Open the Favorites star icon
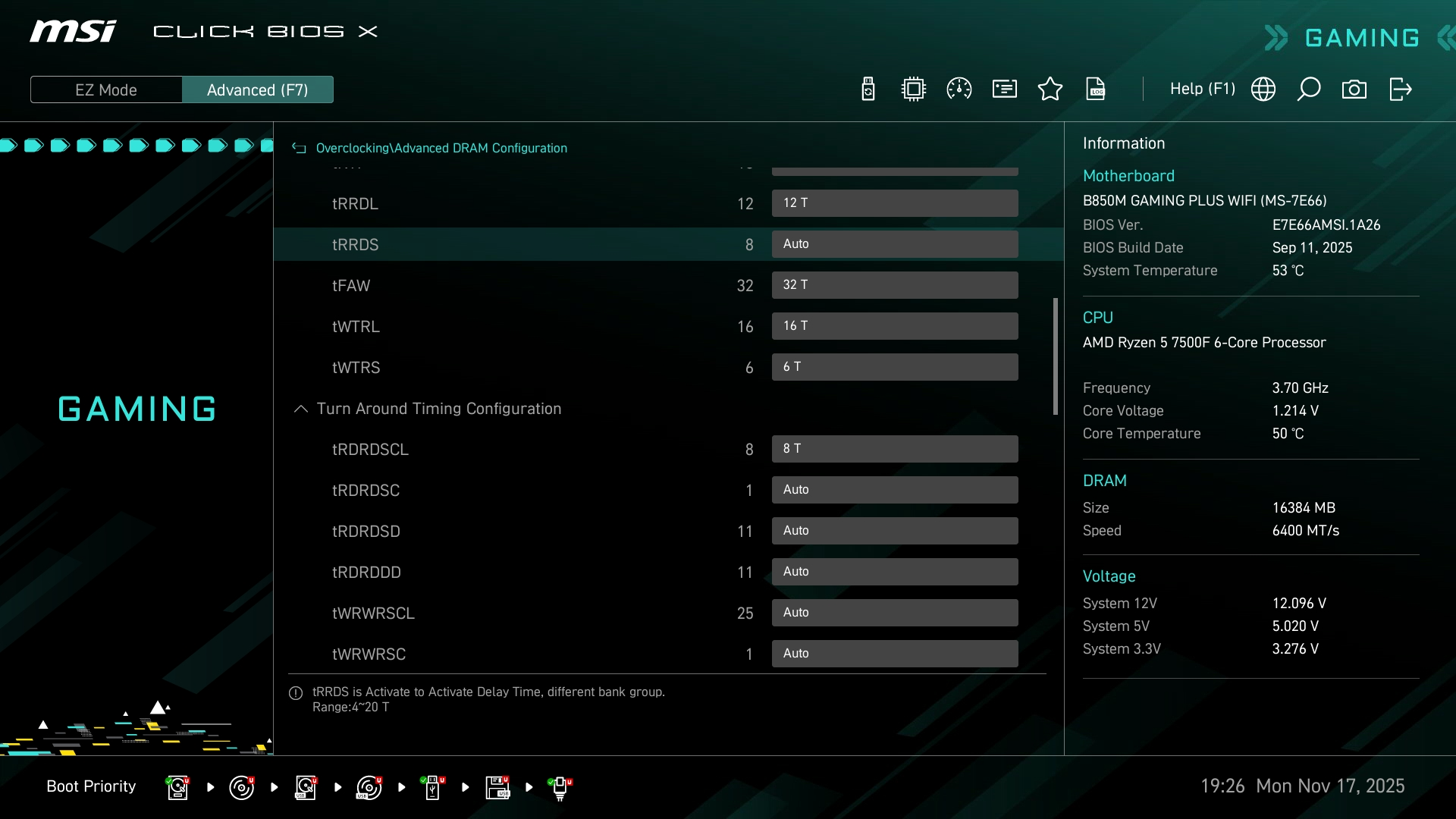Image resolution: width=1456 pixels, height=819 pixels. [1050, 89]
